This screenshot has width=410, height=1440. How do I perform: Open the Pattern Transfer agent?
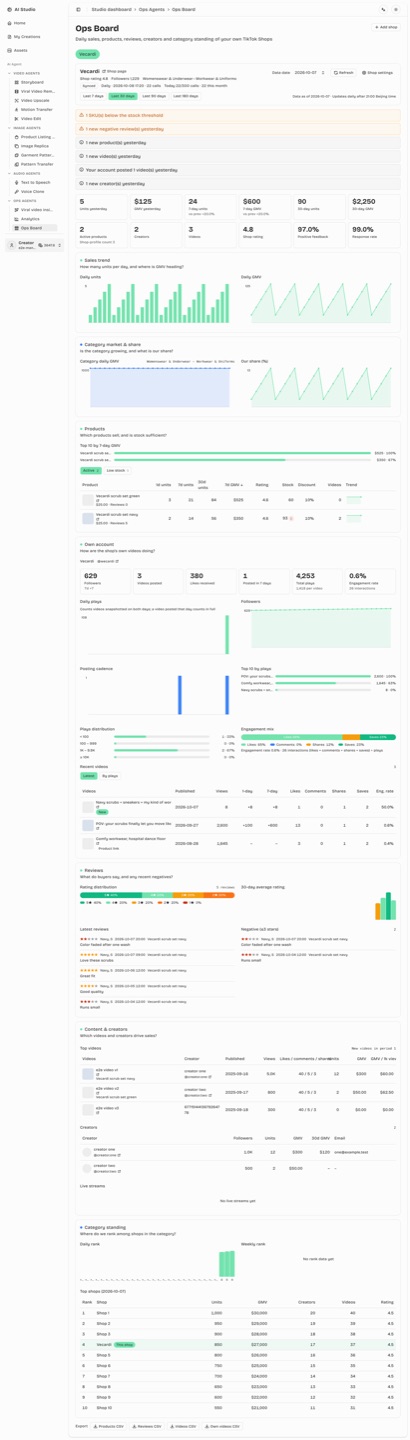[x=37, y=164]
